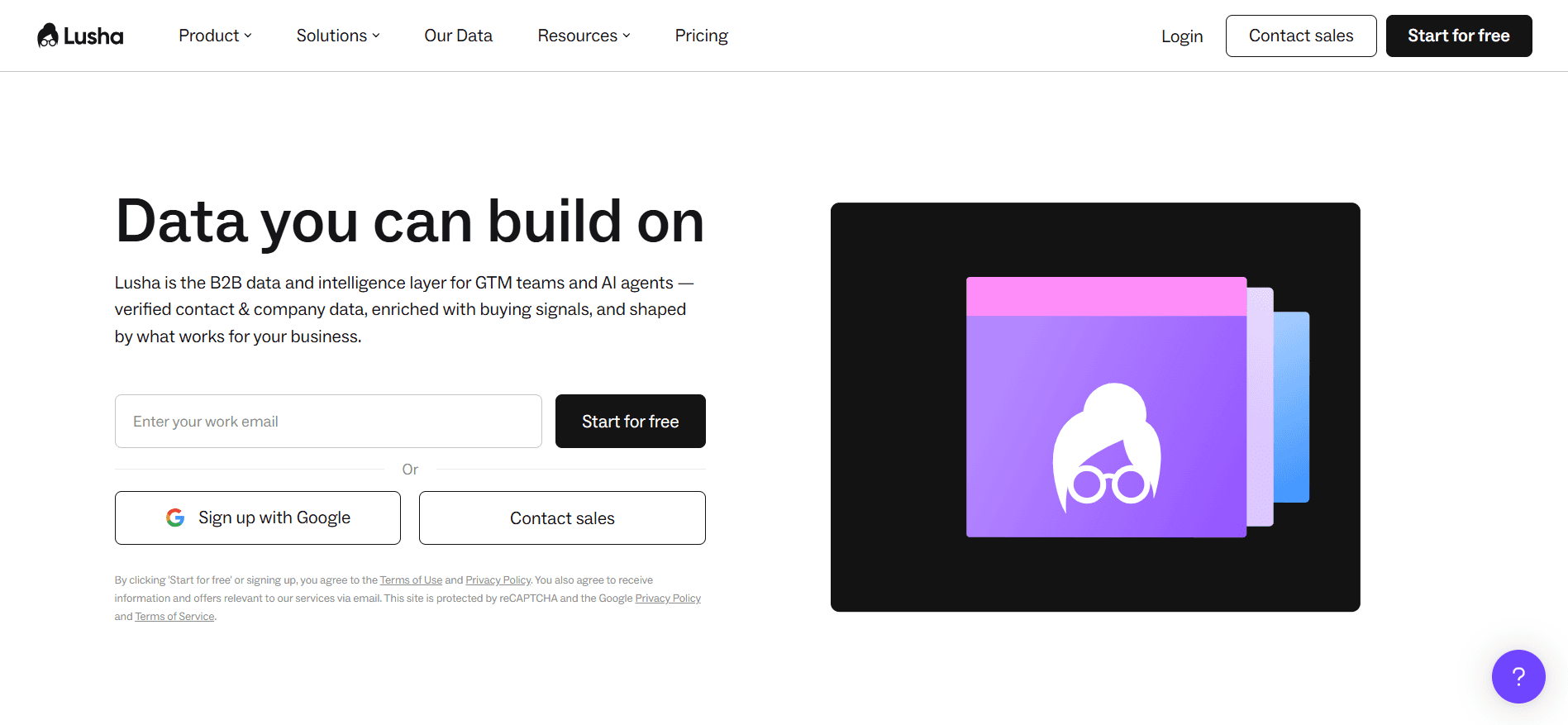Screen dimensions: 1568x725
Task: Click Start for free beside the email field
Action: pos(631,422)
